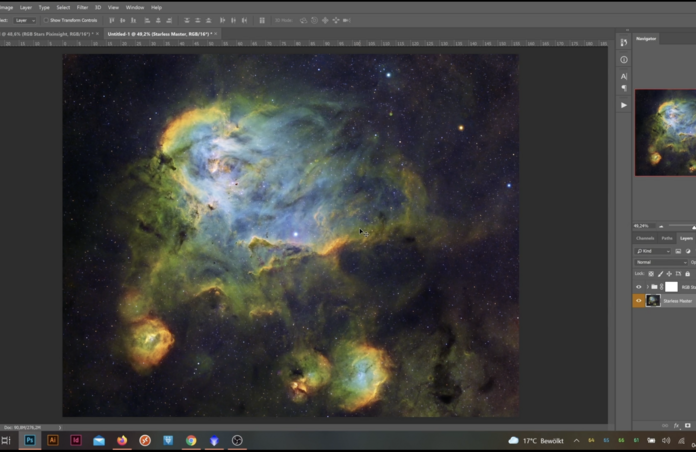Enable Show Transform Controls checkbox
This screenshot has width=696, height=452.
point(46,20)
